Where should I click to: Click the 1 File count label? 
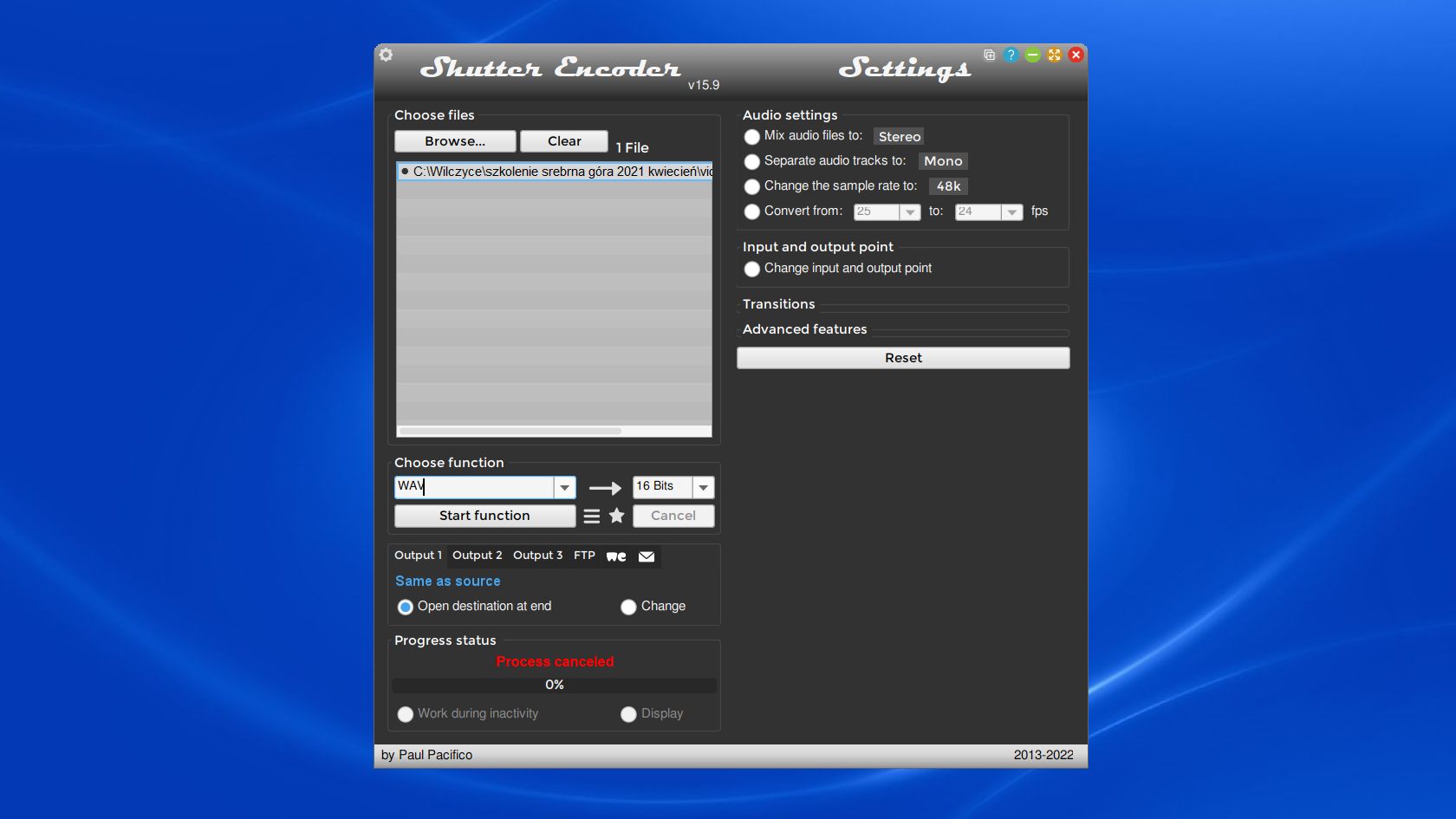(x=632, y=148)
